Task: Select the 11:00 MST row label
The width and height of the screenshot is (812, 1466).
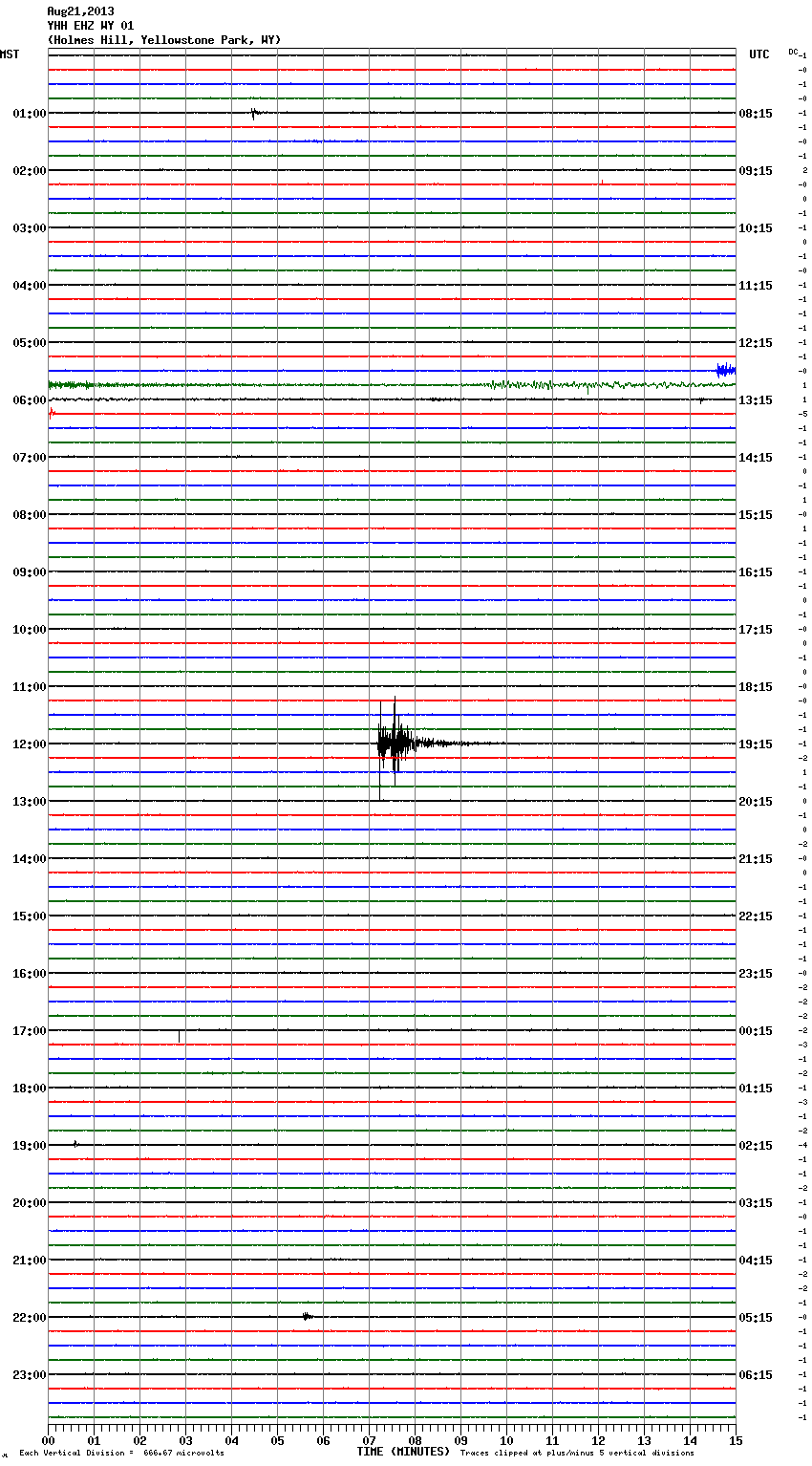Action: click(29, 687)
